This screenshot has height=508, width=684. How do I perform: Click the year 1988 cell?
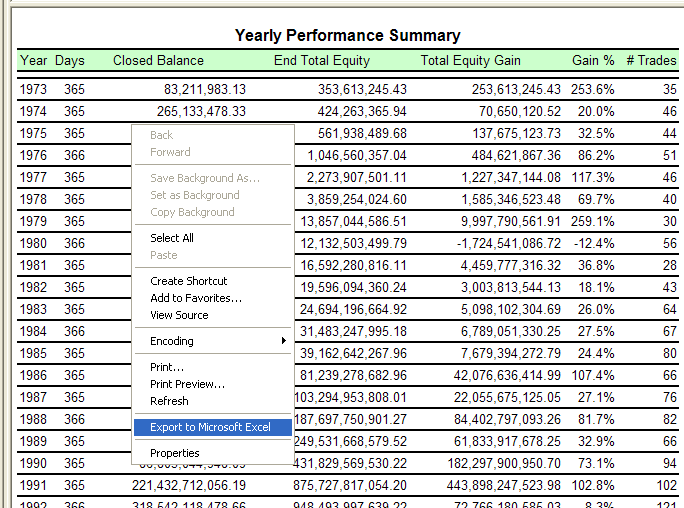pyautogui.click(x=33, y=419)
